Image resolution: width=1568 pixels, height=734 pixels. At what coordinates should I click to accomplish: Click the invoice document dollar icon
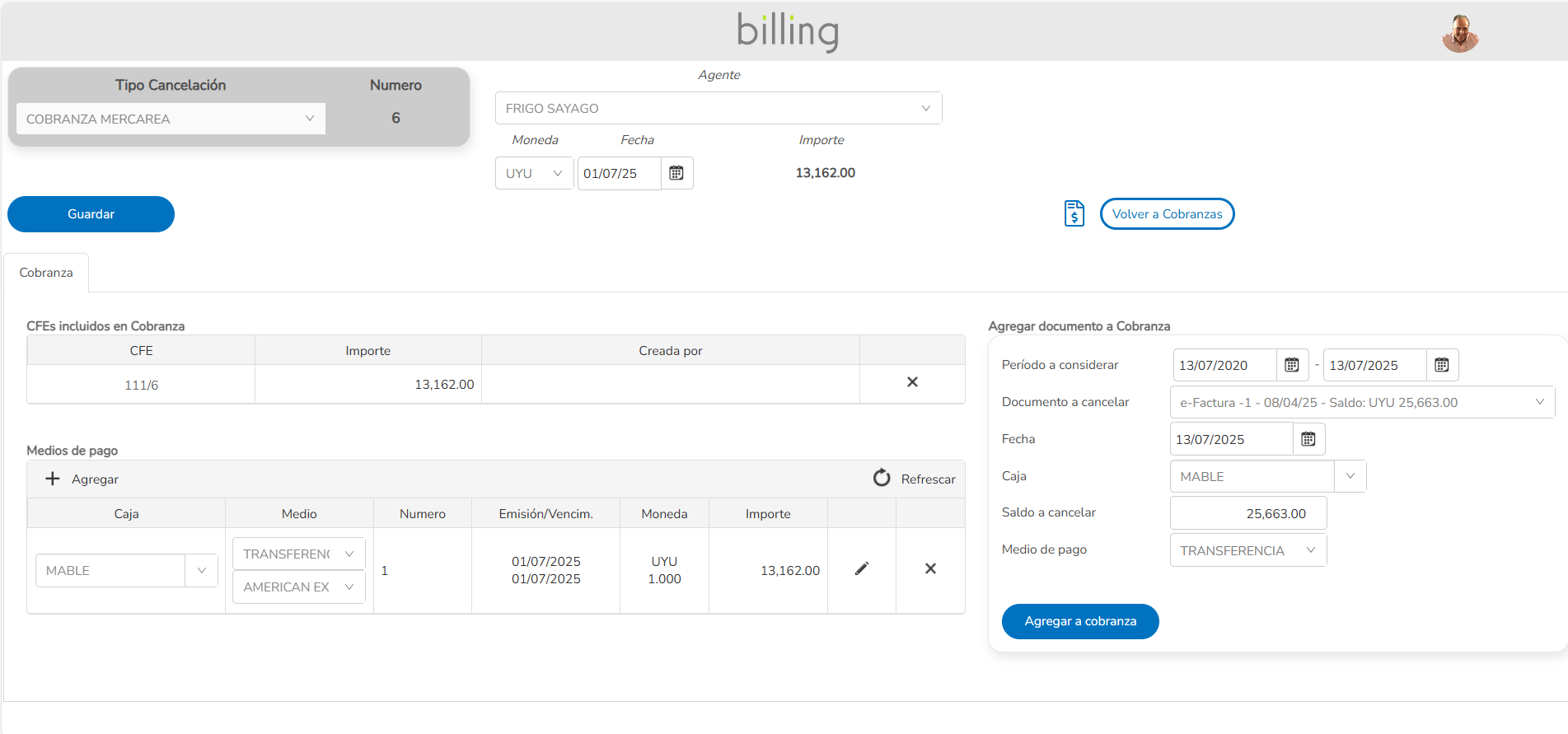click(x=1074, y=213)
